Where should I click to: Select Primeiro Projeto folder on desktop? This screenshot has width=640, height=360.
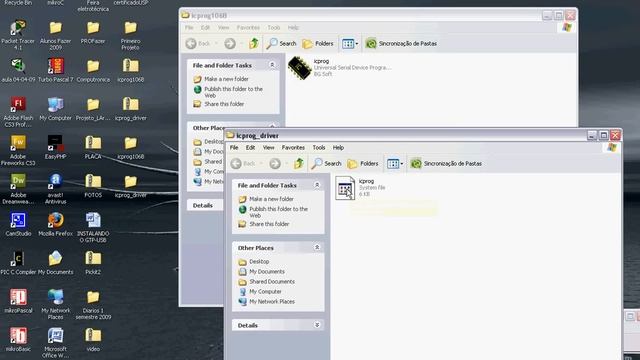[x=131, y=35]
